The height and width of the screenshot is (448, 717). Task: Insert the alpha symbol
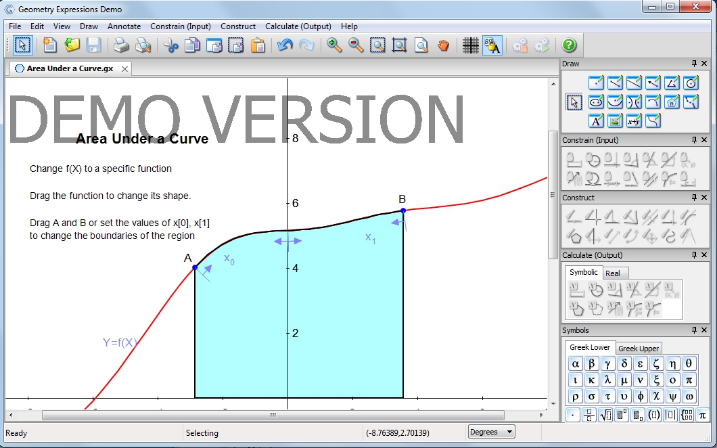click(x=575, y=364)
